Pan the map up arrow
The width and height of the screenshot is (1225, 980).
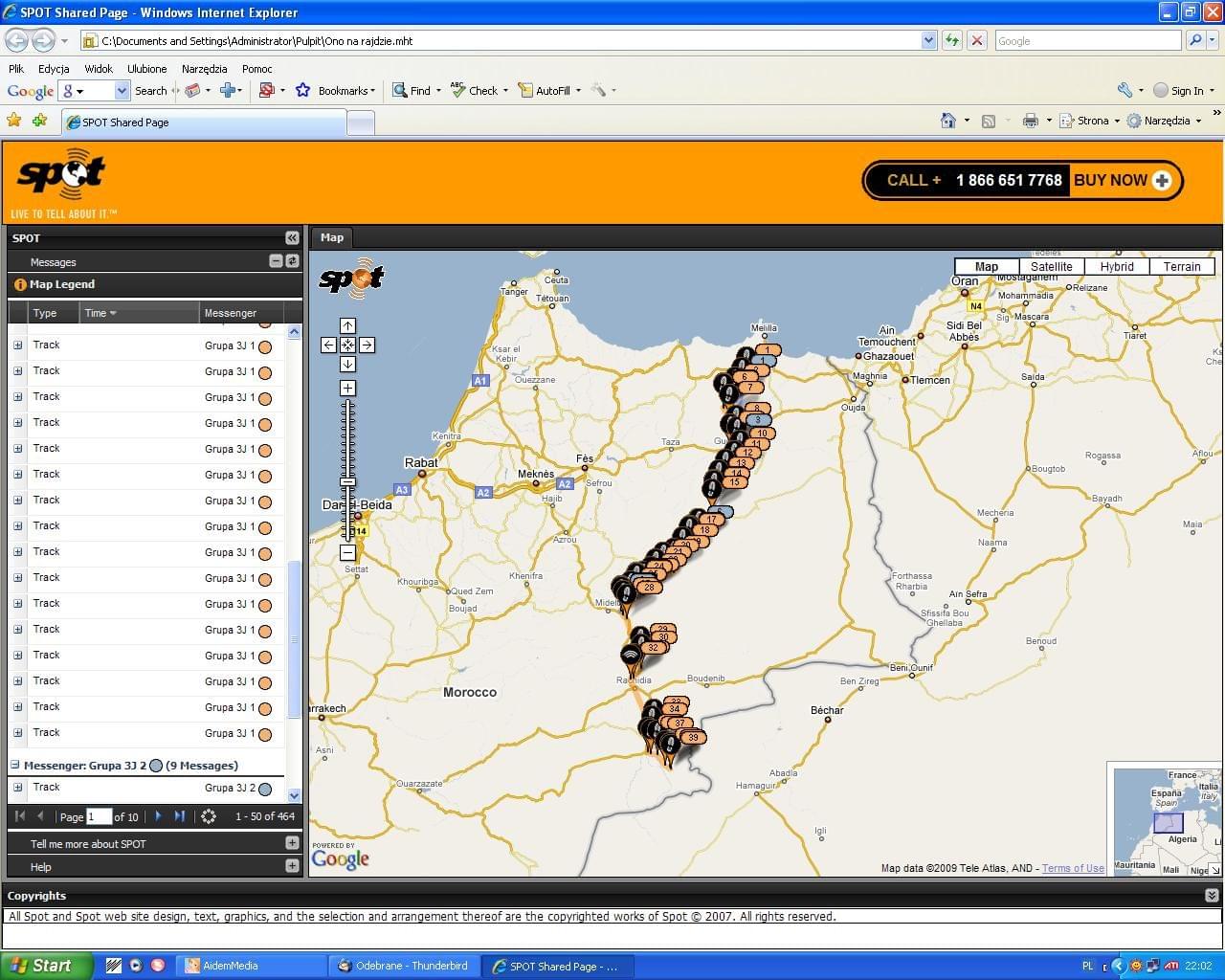347,325
